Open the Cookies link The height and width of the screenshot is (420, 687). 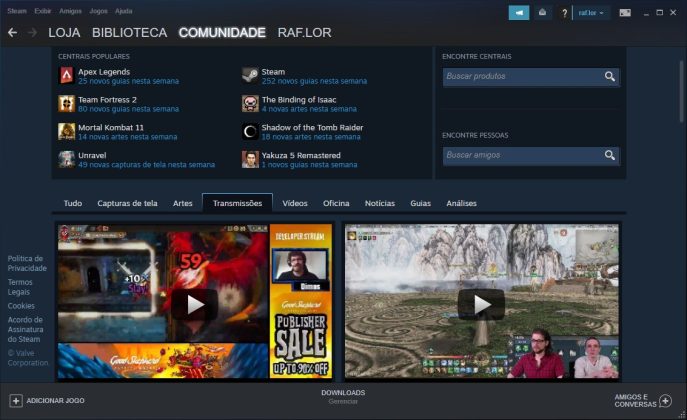[21, 306]
